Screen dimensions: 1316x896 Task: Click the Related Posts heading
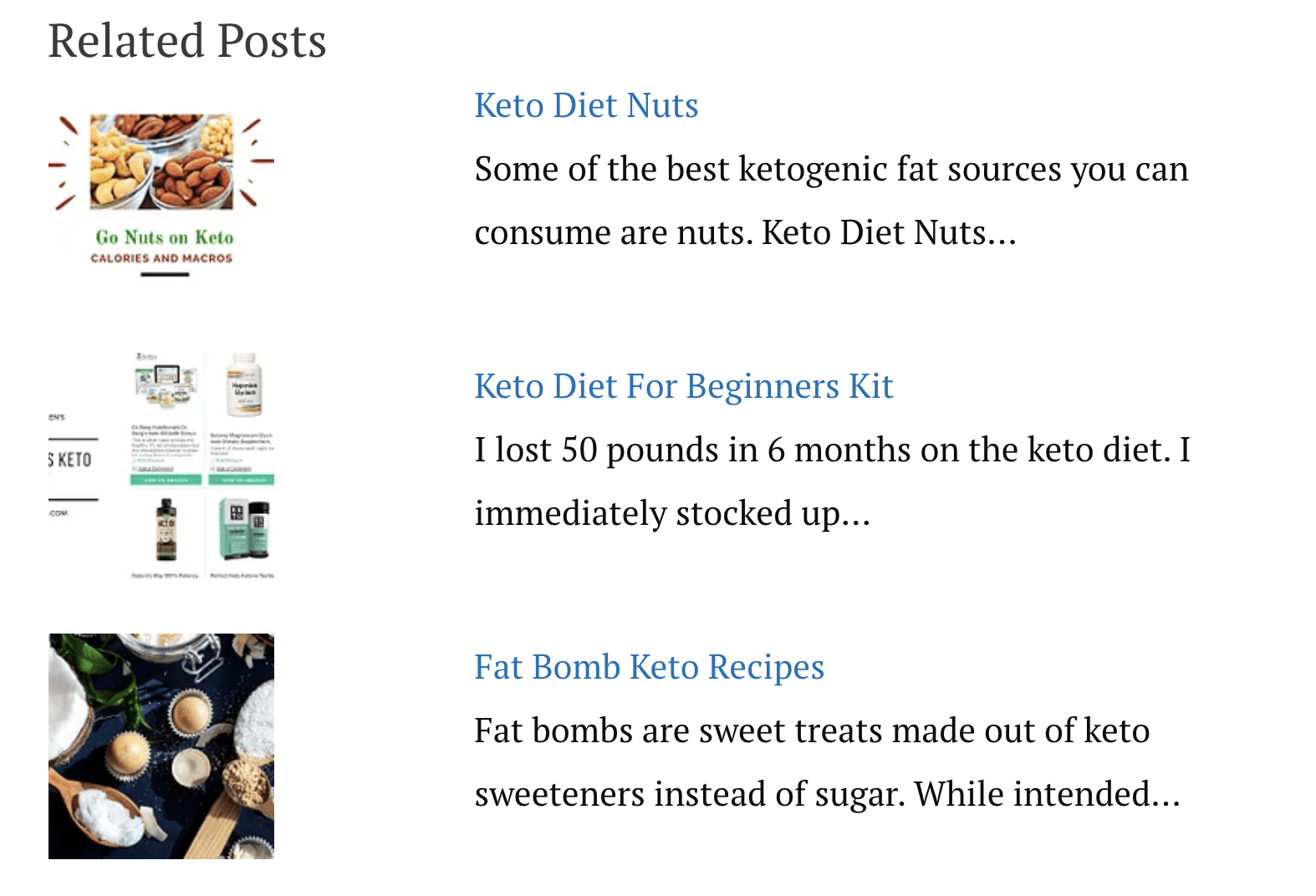tap(187, 41)
